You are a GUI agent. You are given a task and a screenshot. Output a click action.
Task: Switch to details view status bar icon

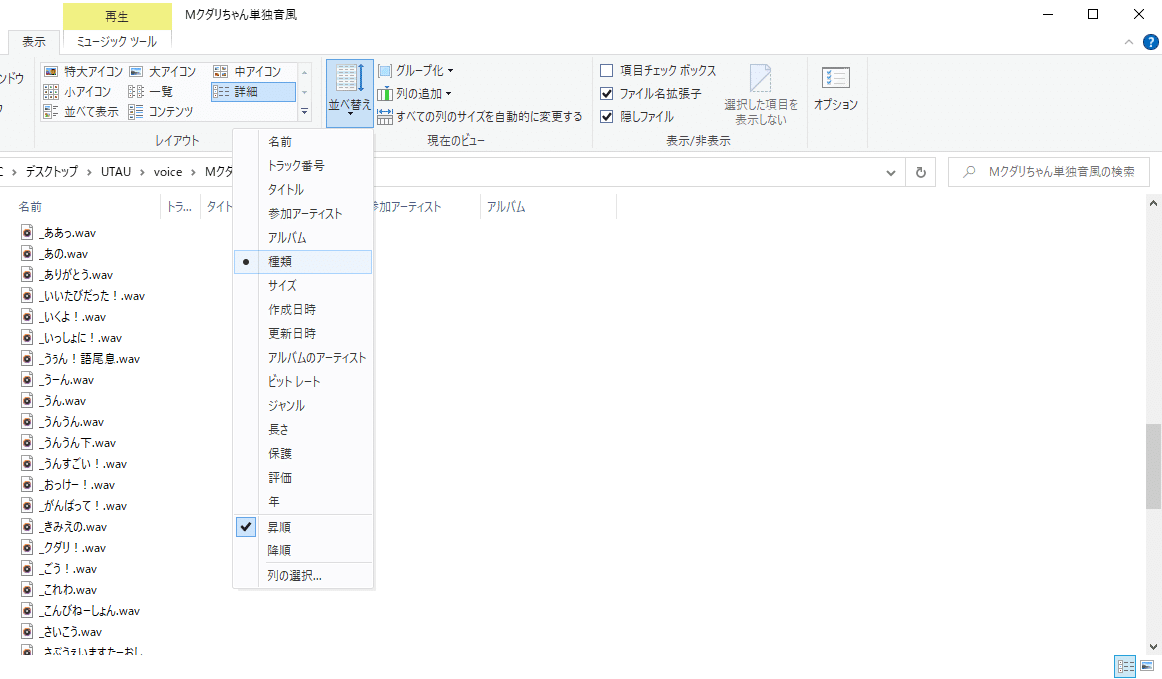click(x=1125, y=666)
